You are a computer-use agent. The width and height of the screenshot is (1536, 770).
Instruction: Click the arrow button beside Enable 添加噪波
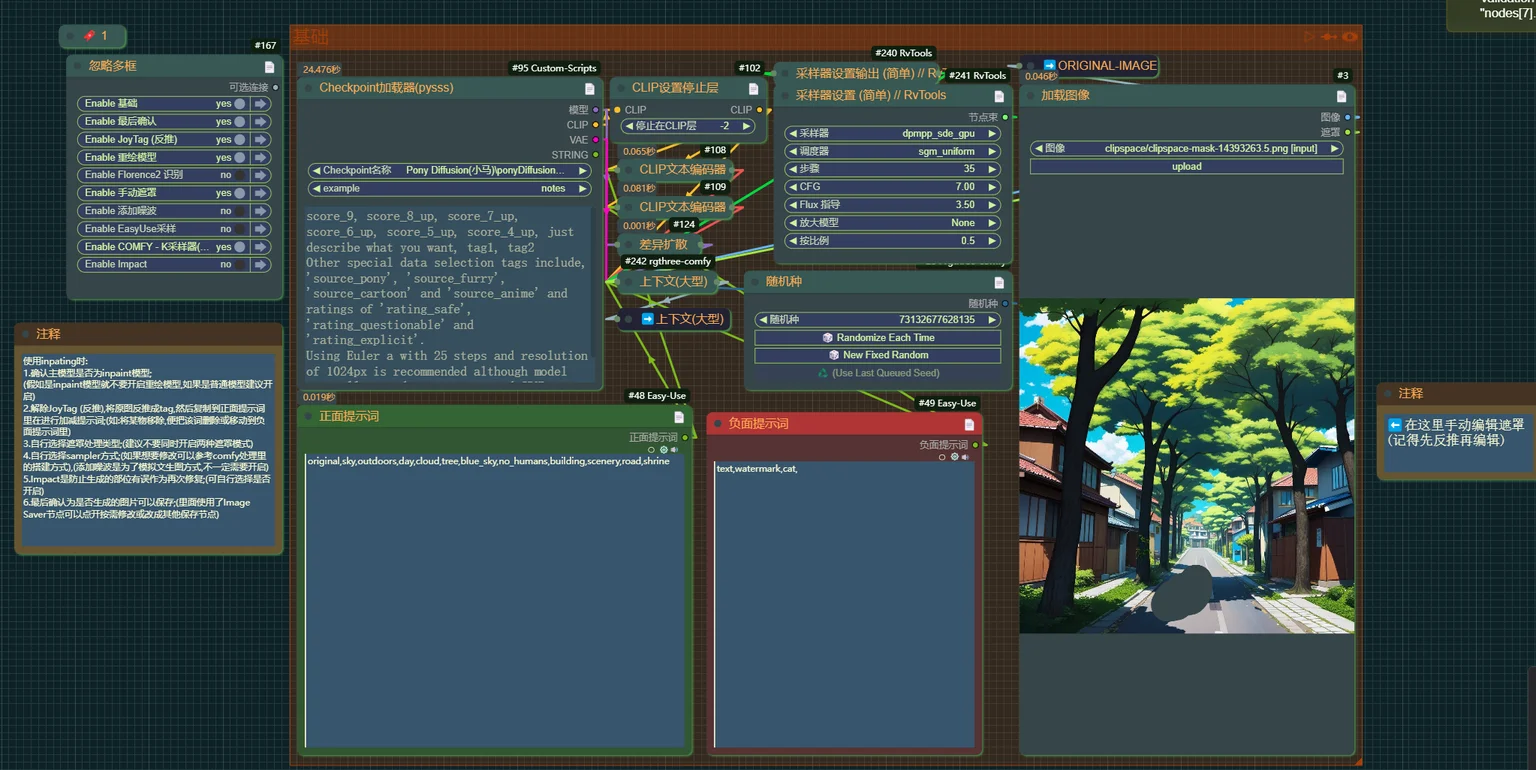tap(261, 211)
